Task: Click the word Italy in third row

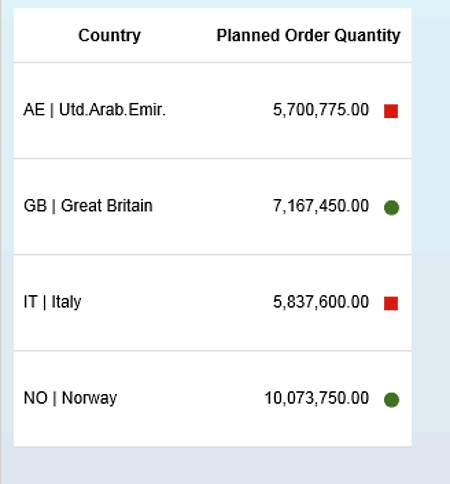Action: coord(66,302)
